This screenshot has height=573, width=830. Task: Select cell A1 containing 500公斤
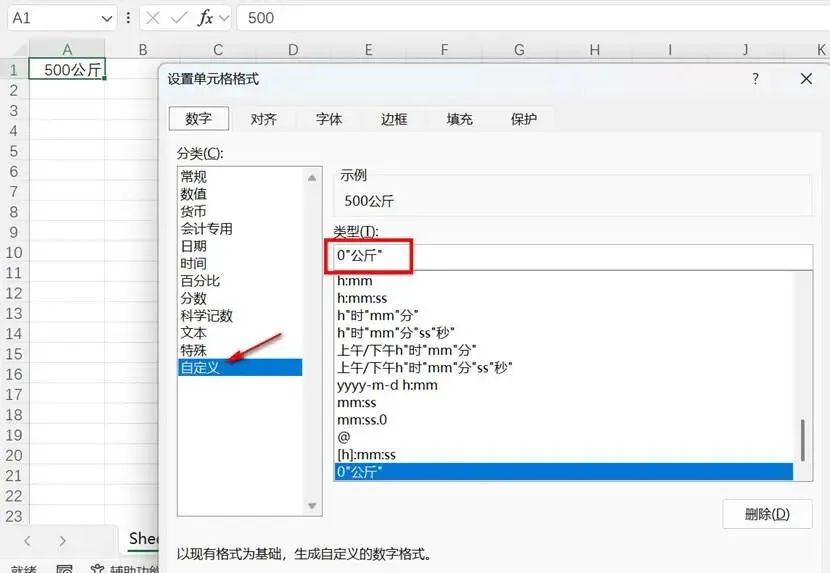coord(67,69)
